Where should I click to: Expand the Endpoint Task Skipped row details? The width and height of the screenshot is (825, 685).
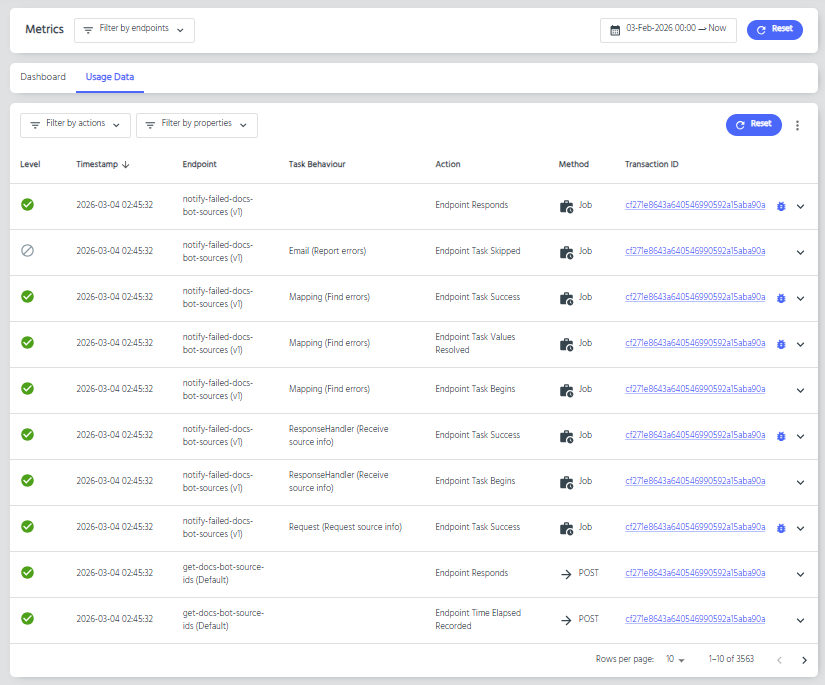[x=800, y=252]
